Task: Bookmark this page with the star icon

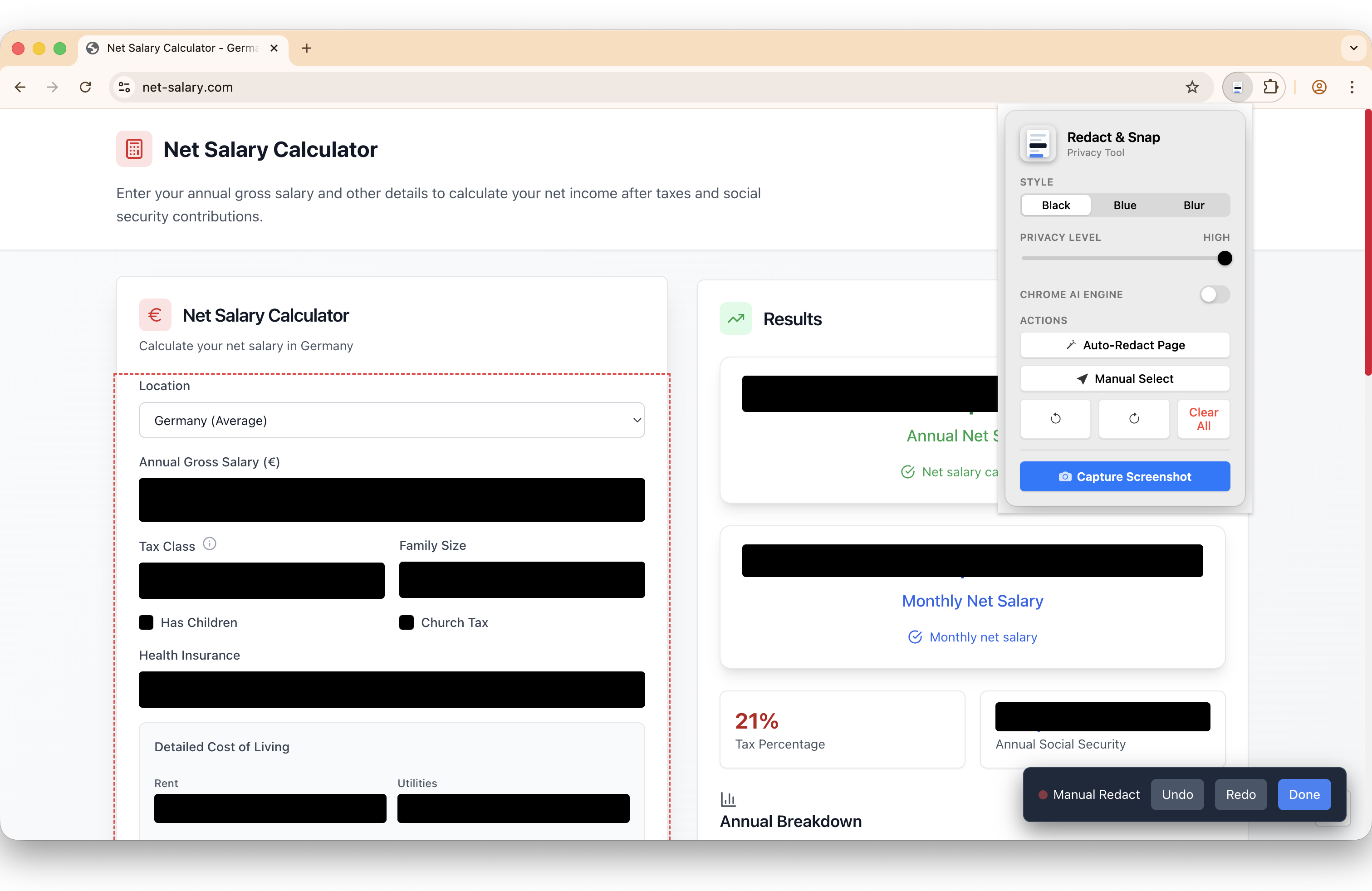Action: click(1191, 87)
